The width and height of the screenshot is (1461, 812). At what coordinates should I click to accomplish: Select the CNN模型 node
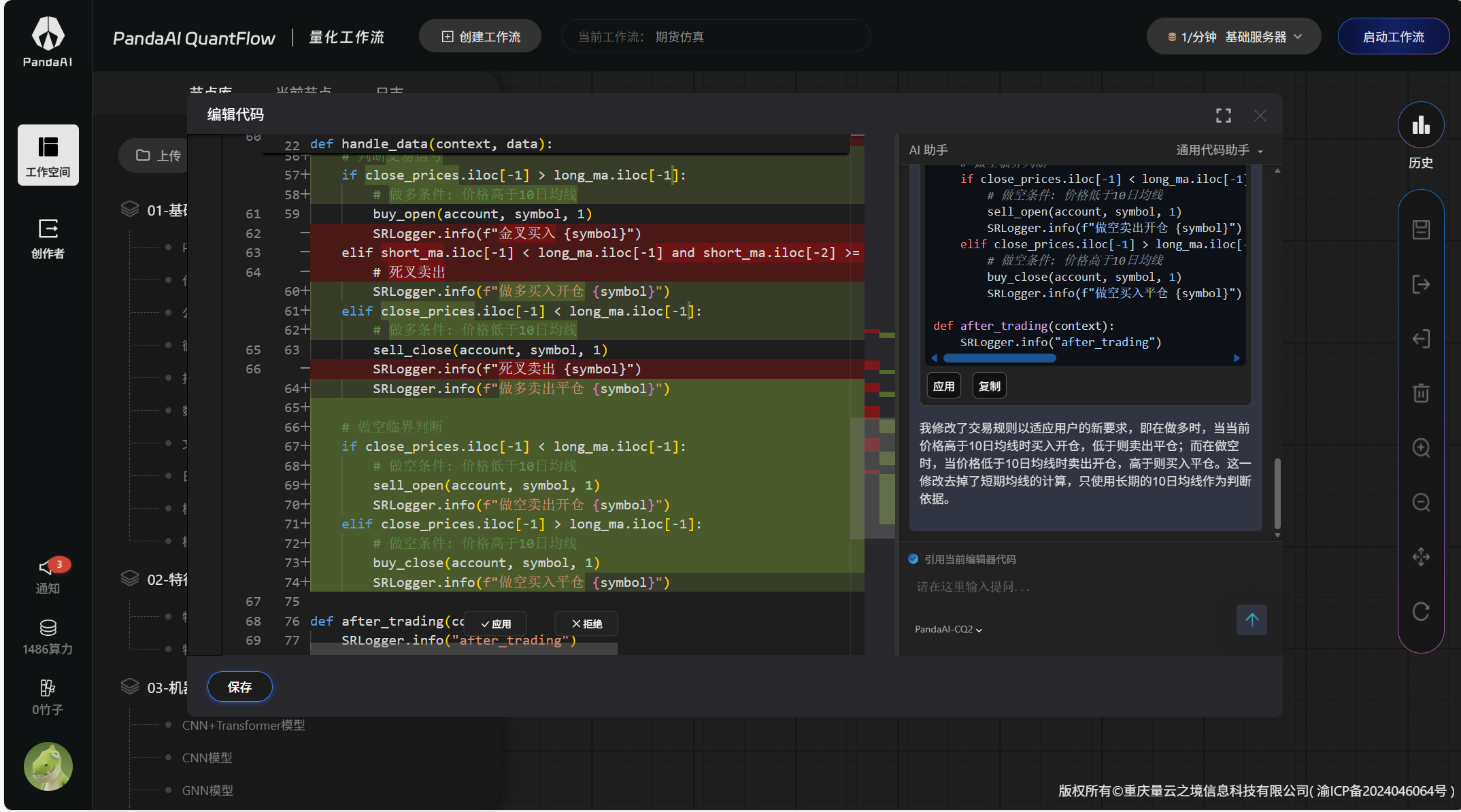[207, 758]
